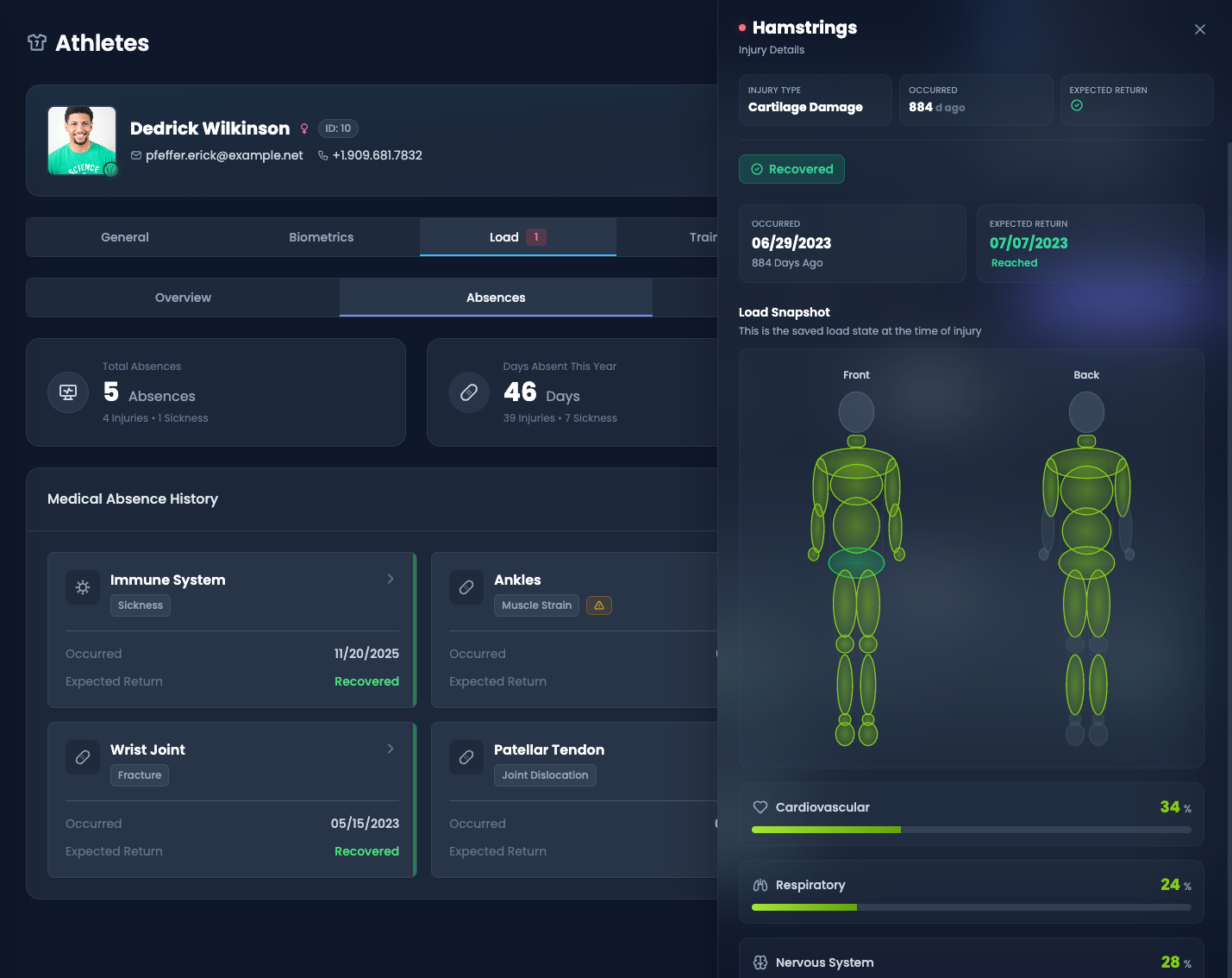This screenshot has height=978, width=1232.
Task: Click the Athletes jersey icon in the header
Action: pos(36,42)
